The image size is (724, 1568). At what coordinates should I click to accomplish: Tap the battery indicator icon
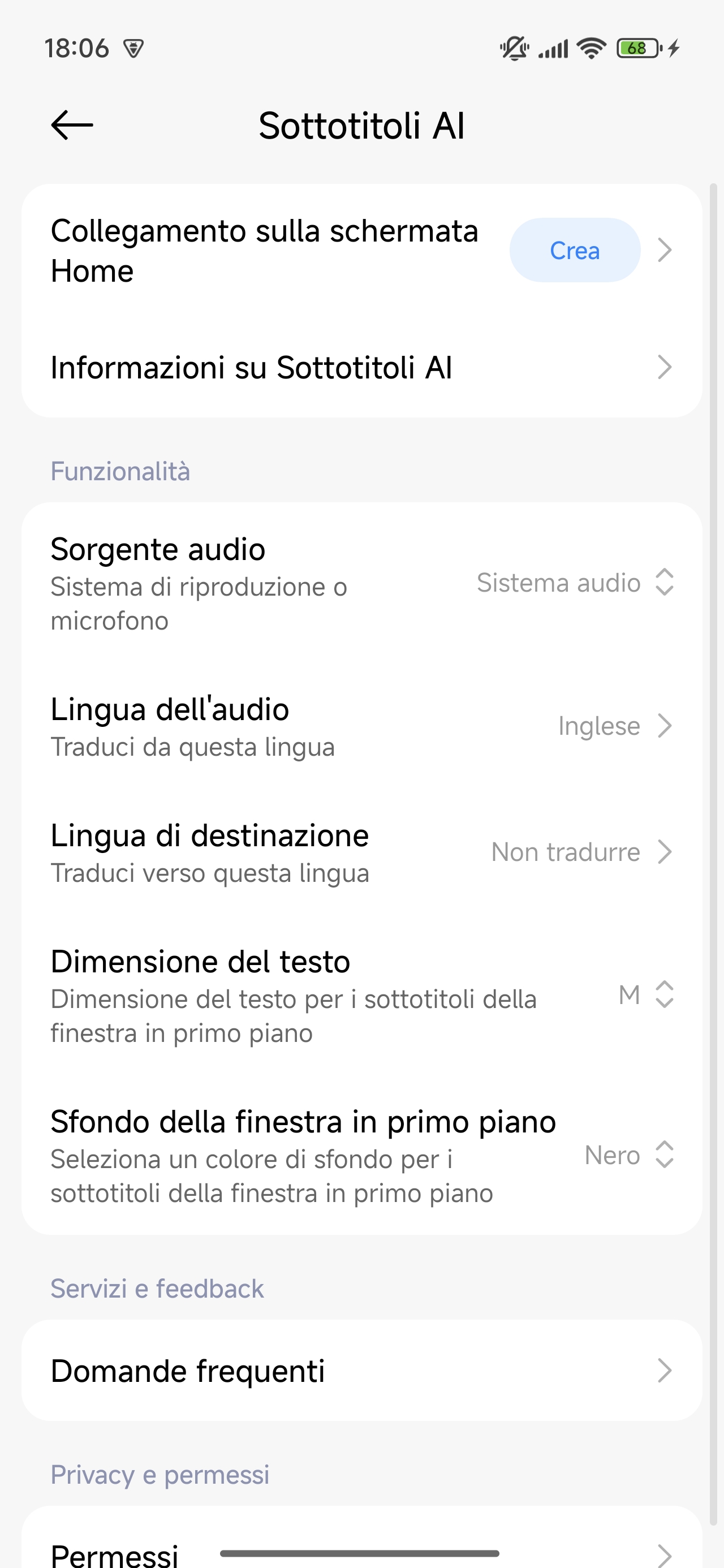pyautogui.click(x=639, y=48)
